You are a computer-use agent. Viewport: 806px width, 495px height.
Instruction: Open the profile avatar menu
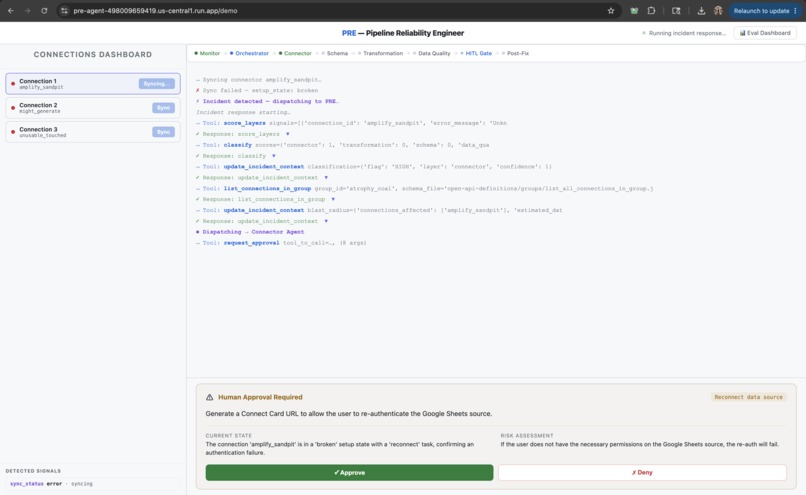pyautogui.click(x=718, y=11)
